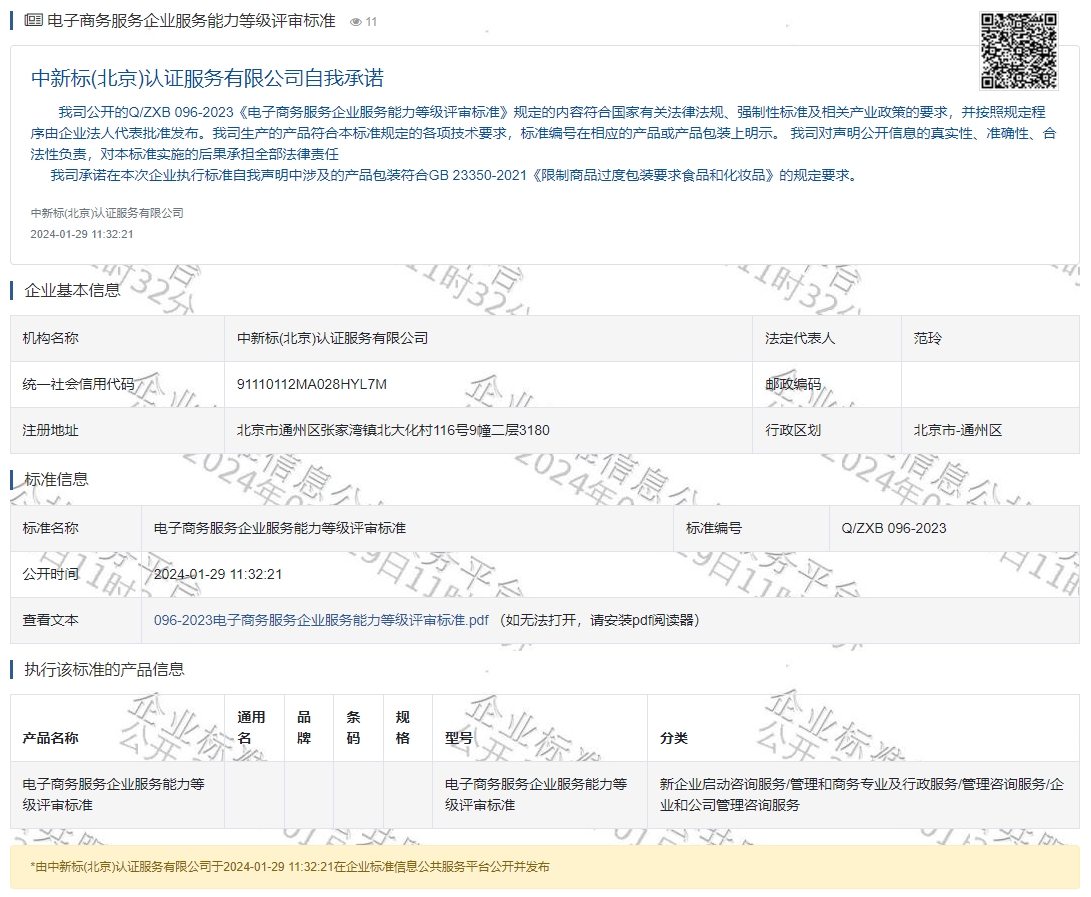Click the standard number Q/ZXB 096-2023 cell
The image size is (1091, 897).
[x=954, y=528]
